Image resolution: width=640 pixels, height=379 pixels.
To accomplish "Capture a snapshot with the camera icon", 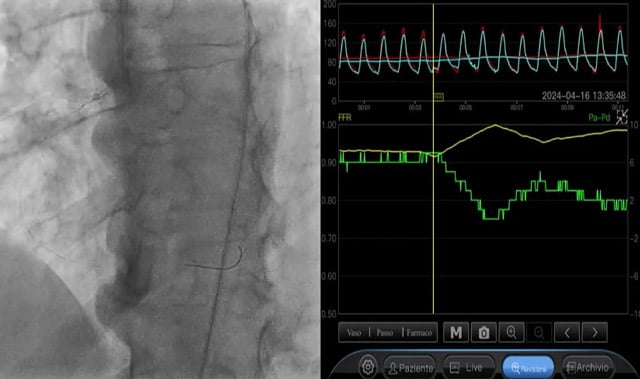I will point(484,332).
